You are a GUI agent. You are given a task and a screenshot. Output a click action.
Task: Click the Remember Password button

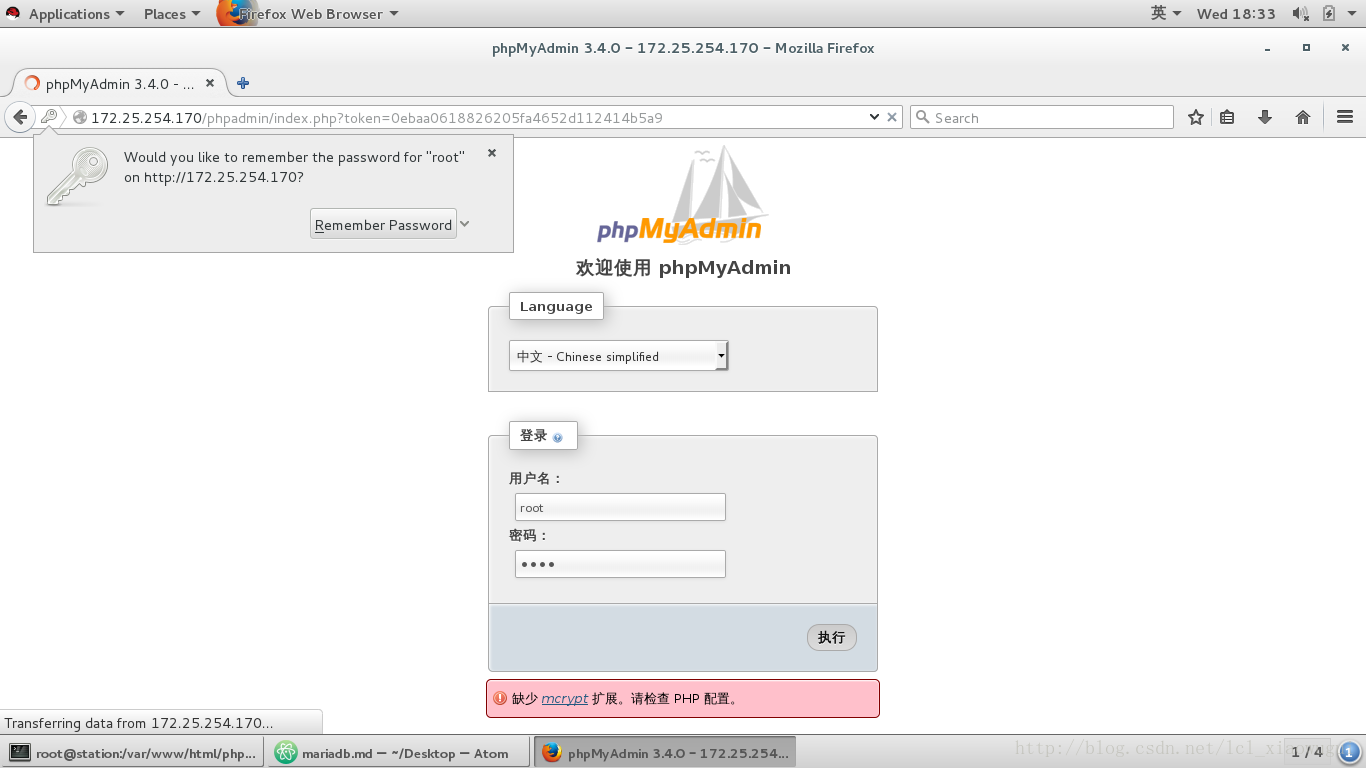tap(383, 224)
